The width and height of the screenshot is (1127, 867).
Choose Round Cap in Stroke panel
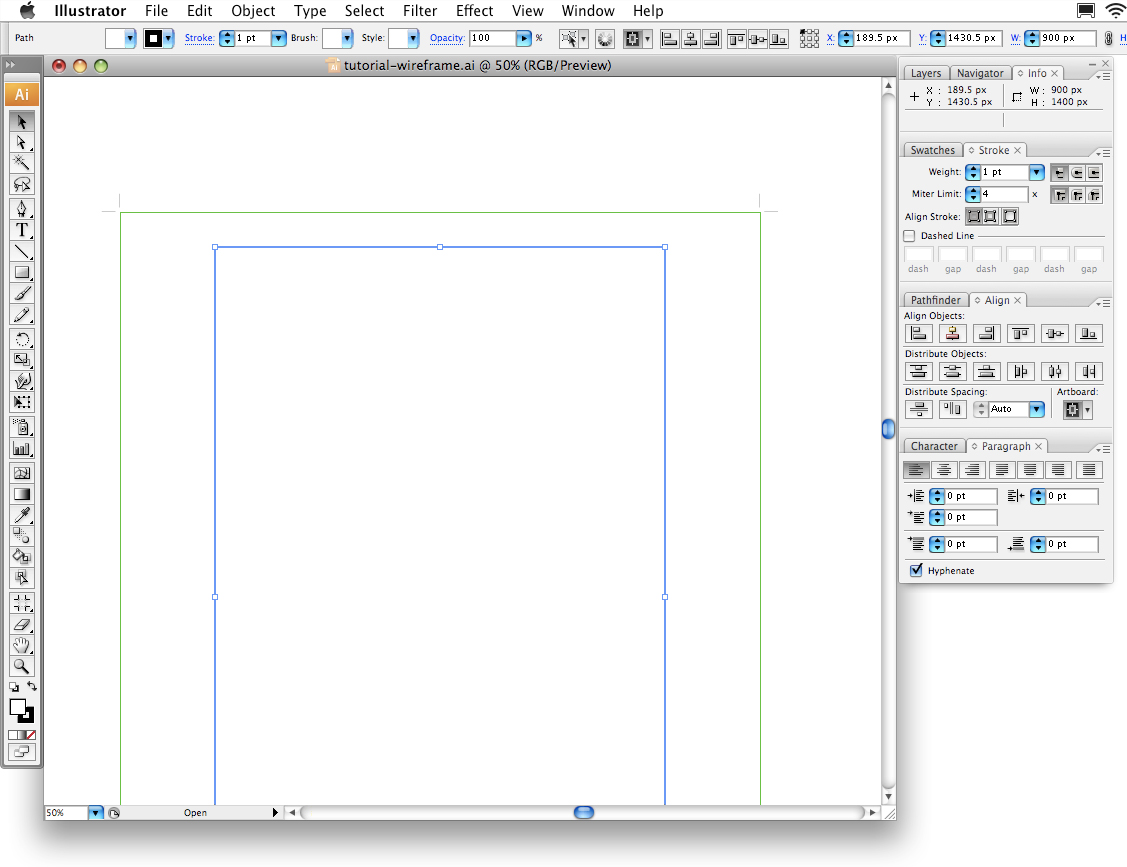[x=1077, y=173]
